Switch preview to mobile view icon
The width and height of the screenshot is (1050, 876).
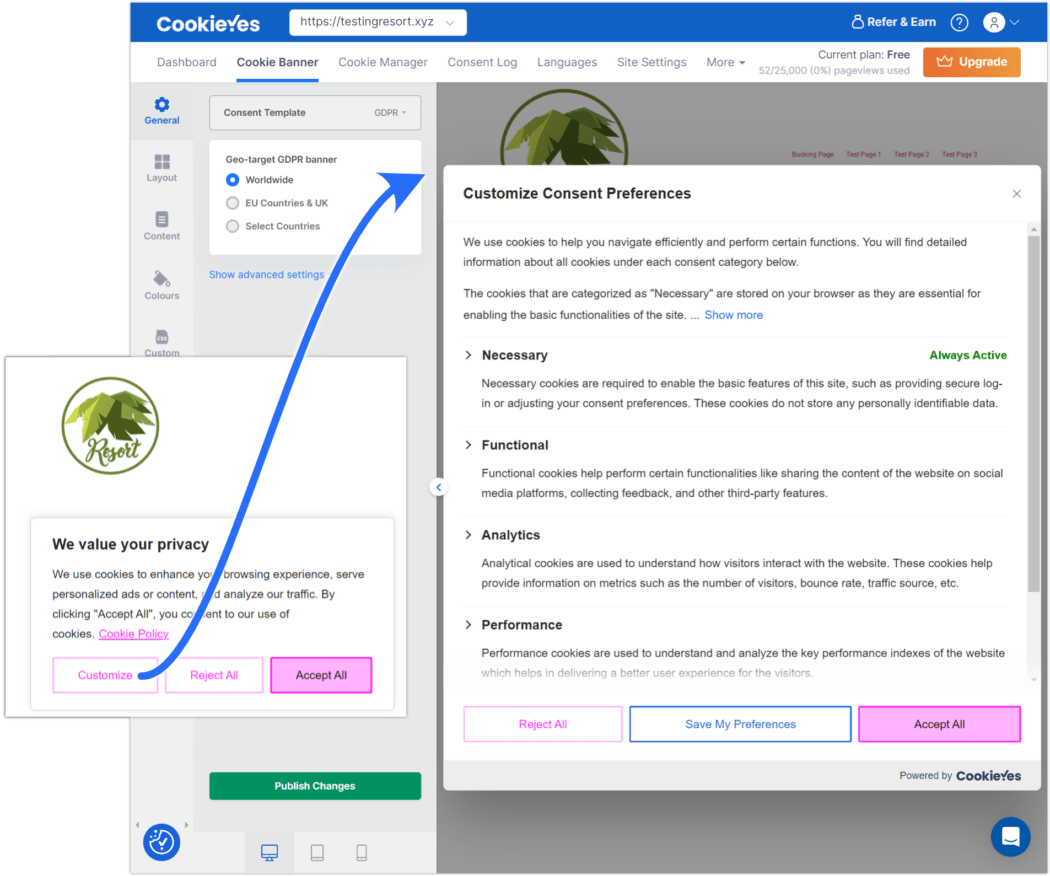(362, 852)
